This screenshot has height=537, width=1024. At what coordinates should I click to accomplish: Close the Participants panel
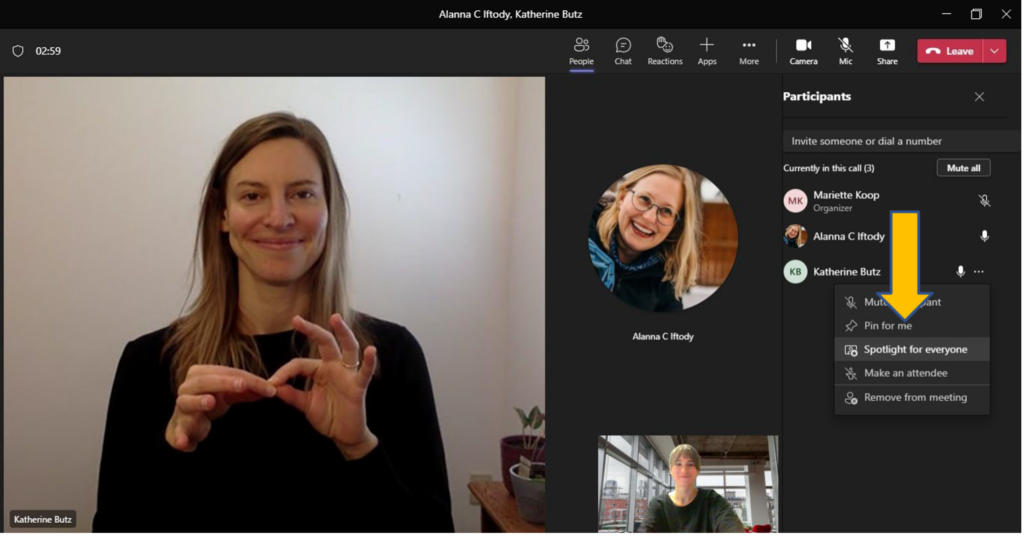tap(979, 97)
